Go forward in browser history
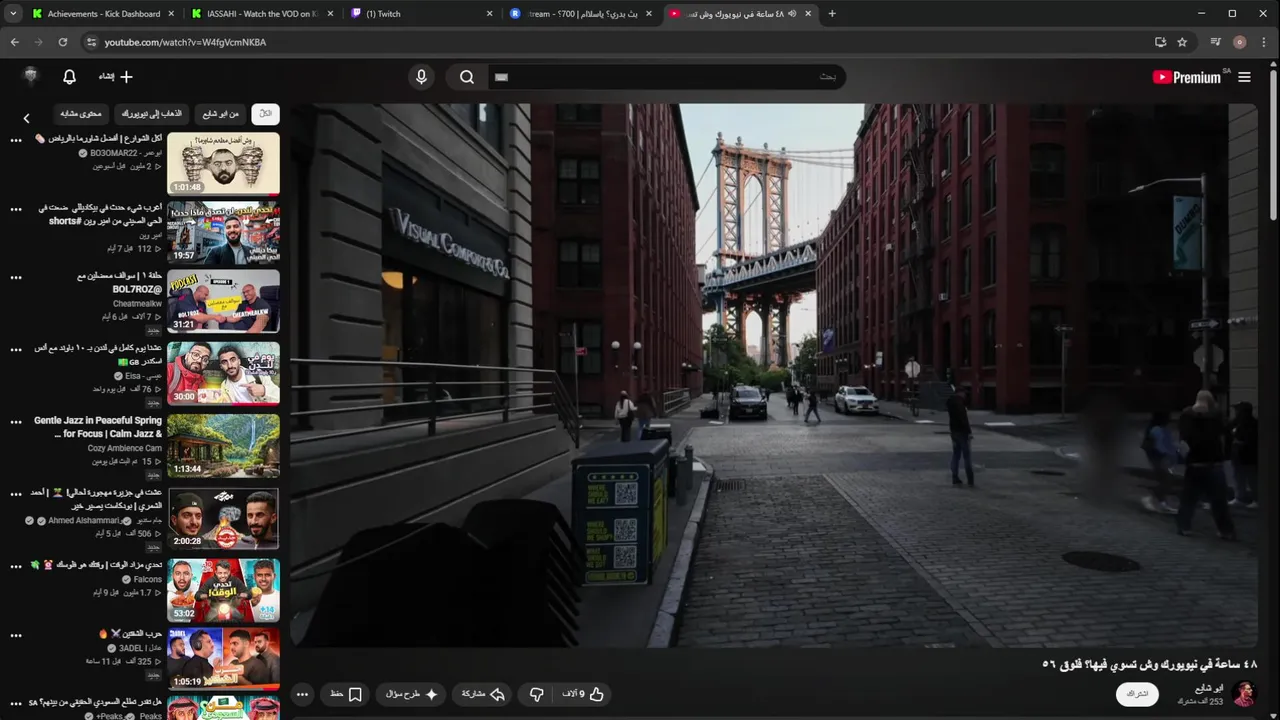1280x720 pixels. click(x=38, y=42)
